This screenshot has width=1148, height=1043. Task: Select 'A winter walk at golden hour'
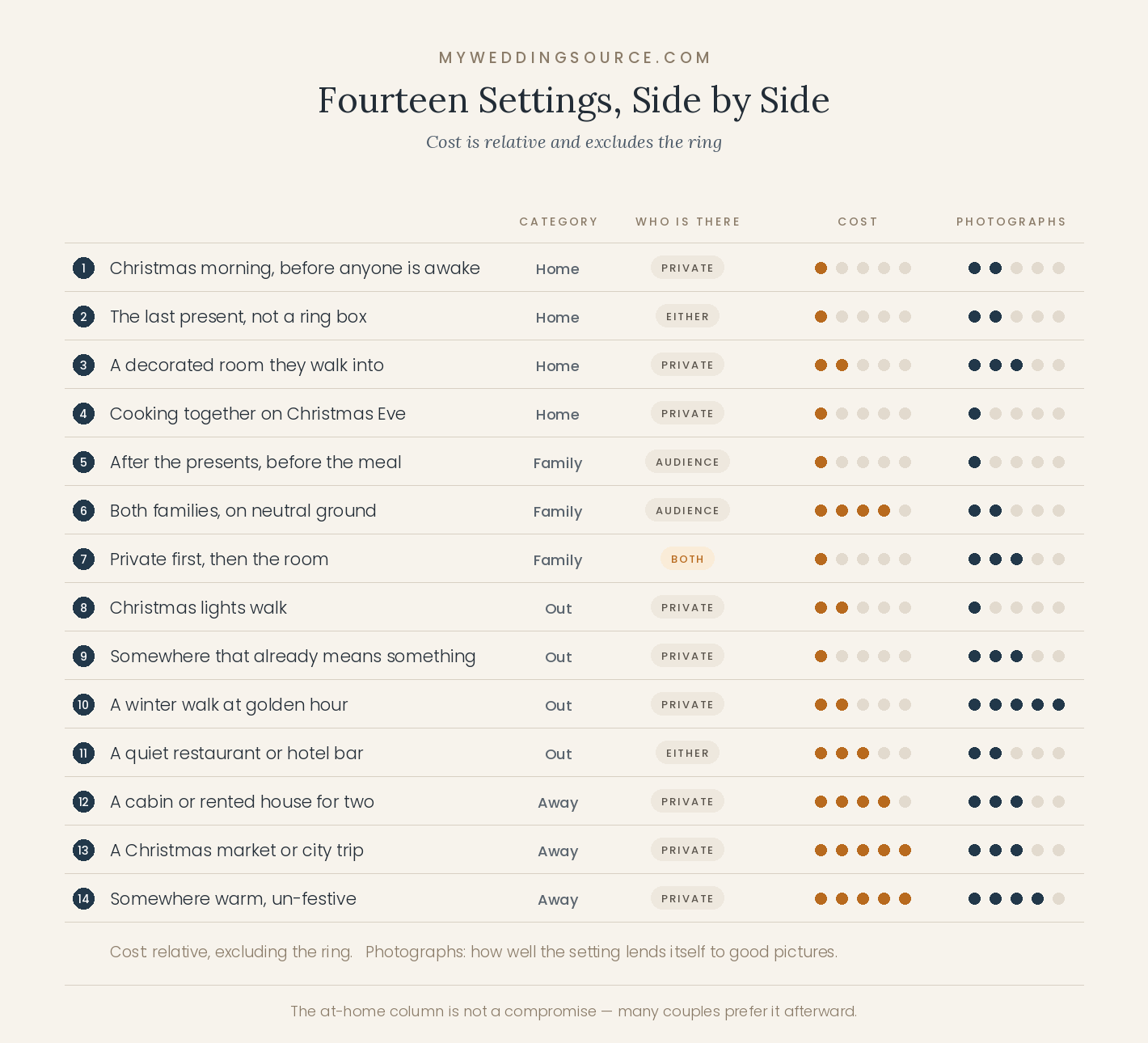pos(229,704)
